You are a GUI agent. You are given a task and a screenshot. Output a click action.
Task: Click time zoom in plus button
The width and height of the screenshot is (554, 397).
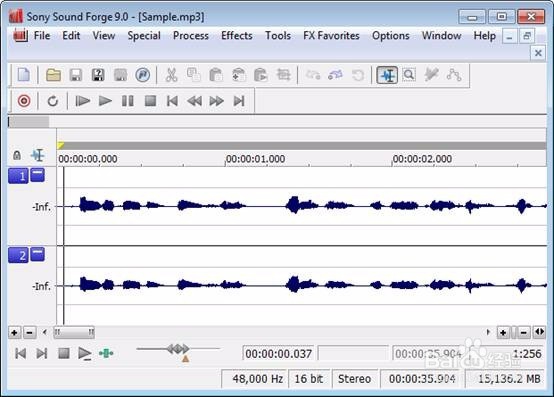503,332
